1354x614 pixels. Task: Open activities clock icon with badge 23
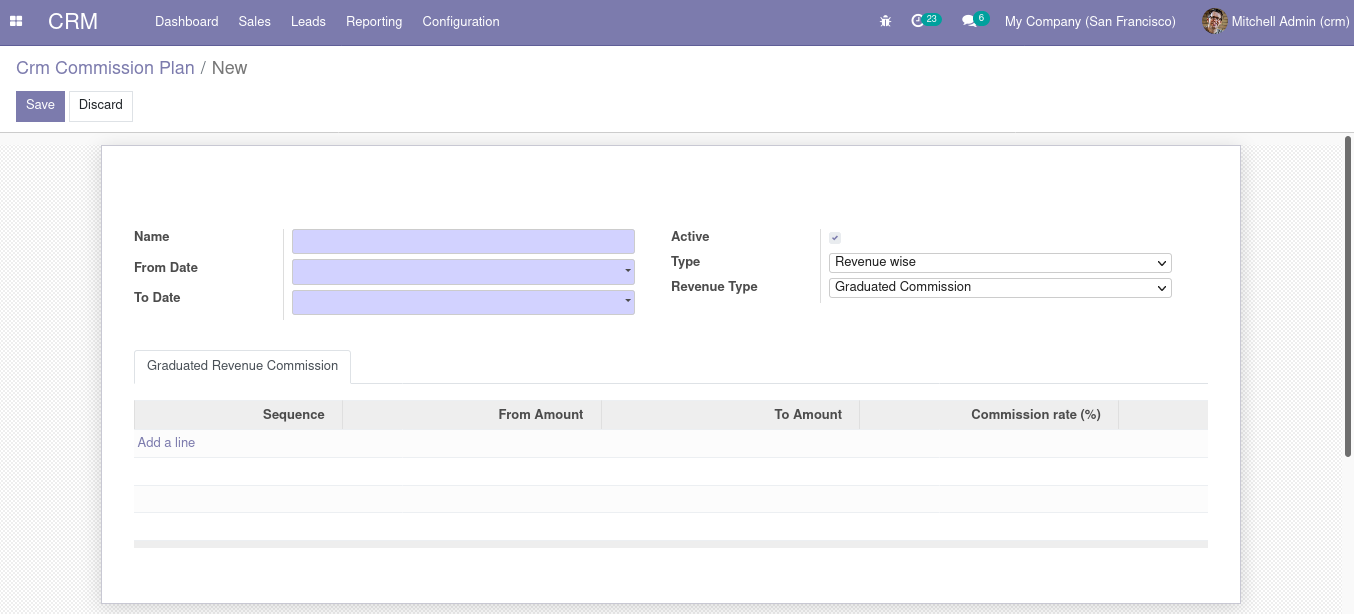pos(918,21)
